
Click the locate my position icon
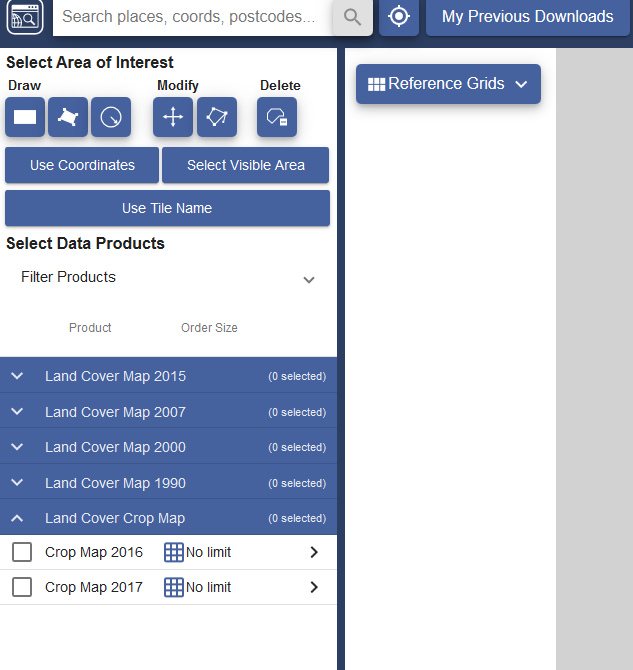399,17
